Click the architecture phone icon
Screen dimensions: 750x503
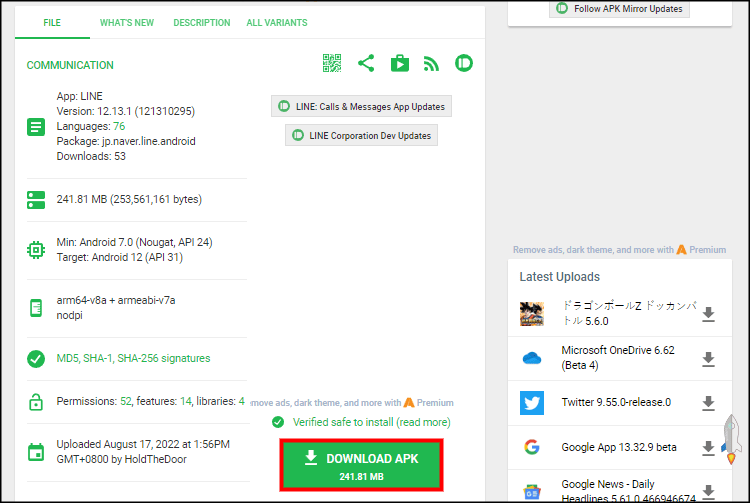click(x=36, y=308)
